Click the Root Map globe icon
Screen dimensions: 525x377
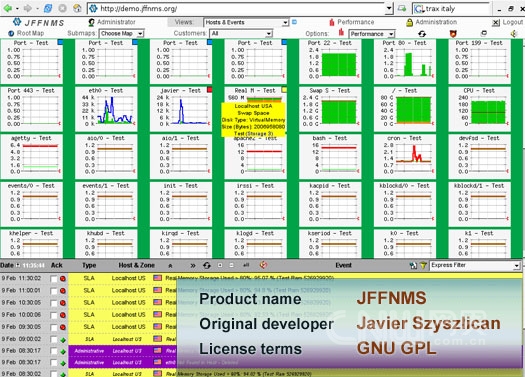pyautogui.click(x=11, y=33)
